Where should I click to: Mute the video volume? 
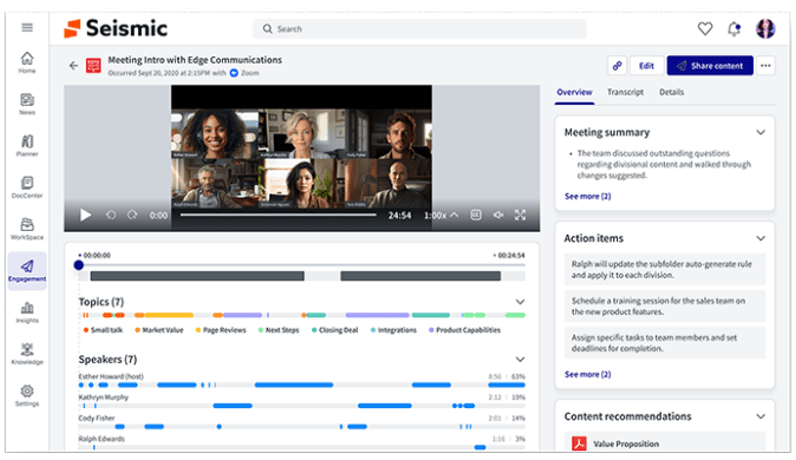(498, 214)
